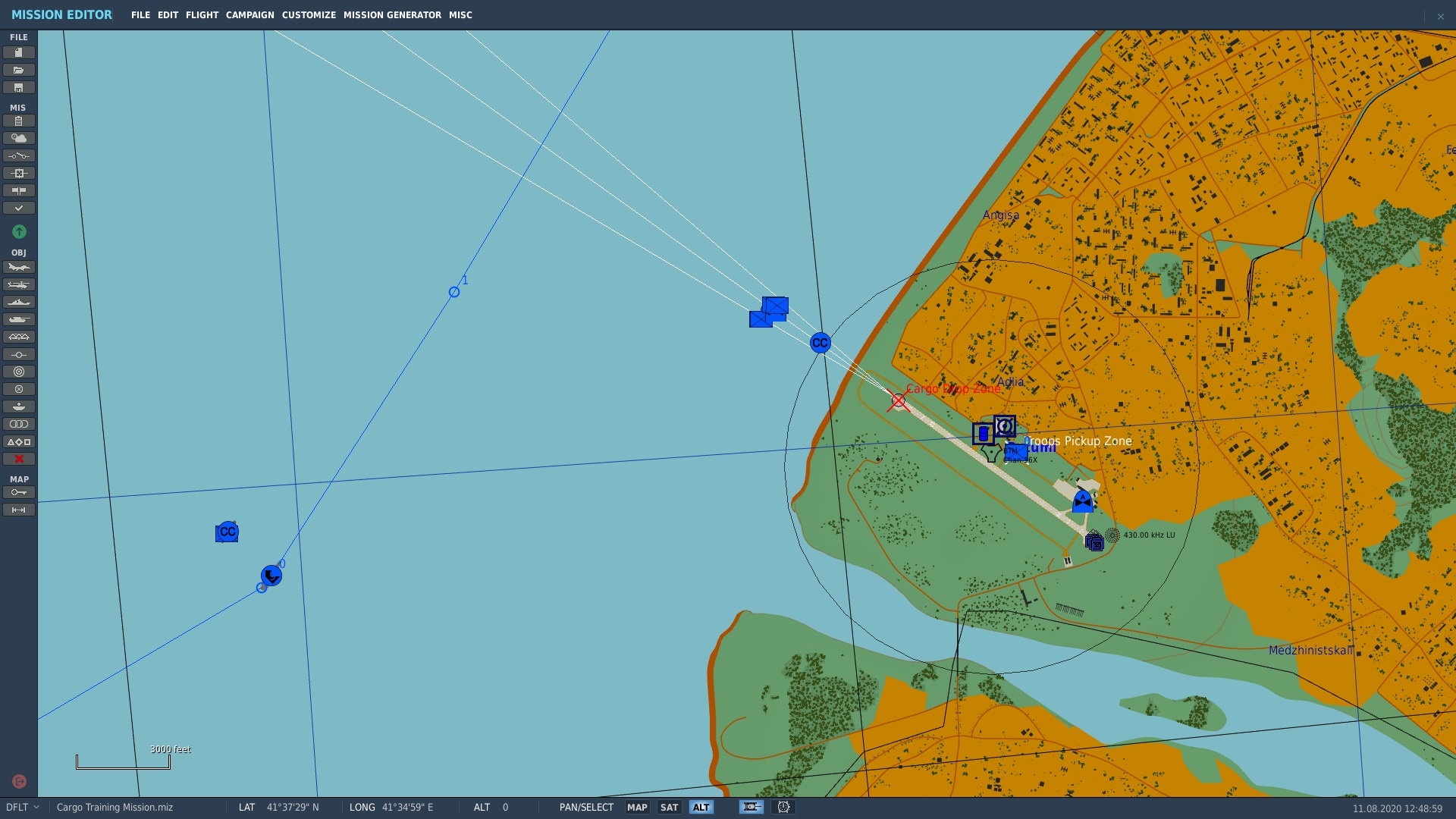The image size is (1456, 819).
Task: Open the distance ruler tool
Action: (x=19, y=510)
